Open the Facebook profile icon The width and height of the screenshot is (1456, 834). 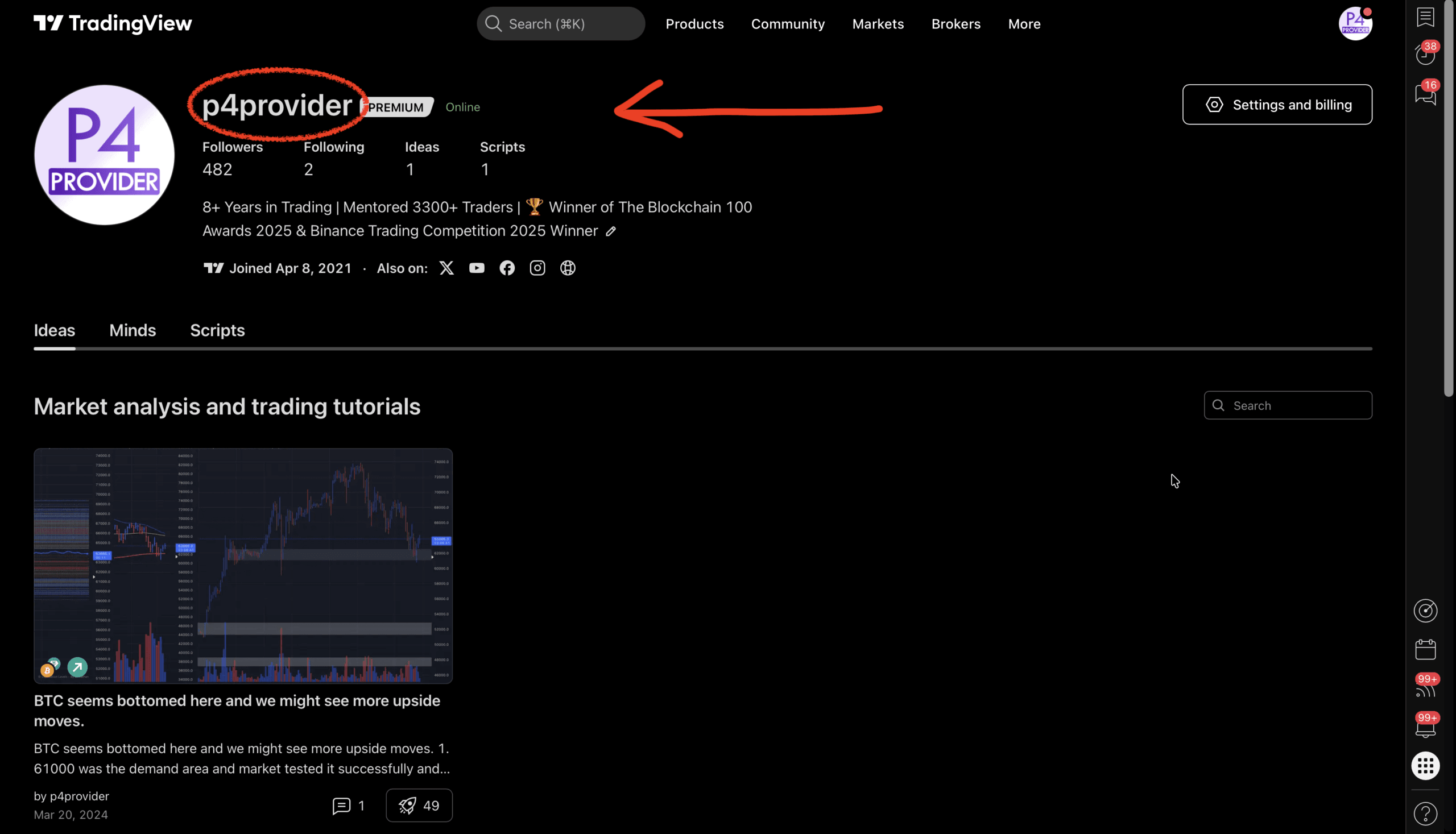point(507,268)
